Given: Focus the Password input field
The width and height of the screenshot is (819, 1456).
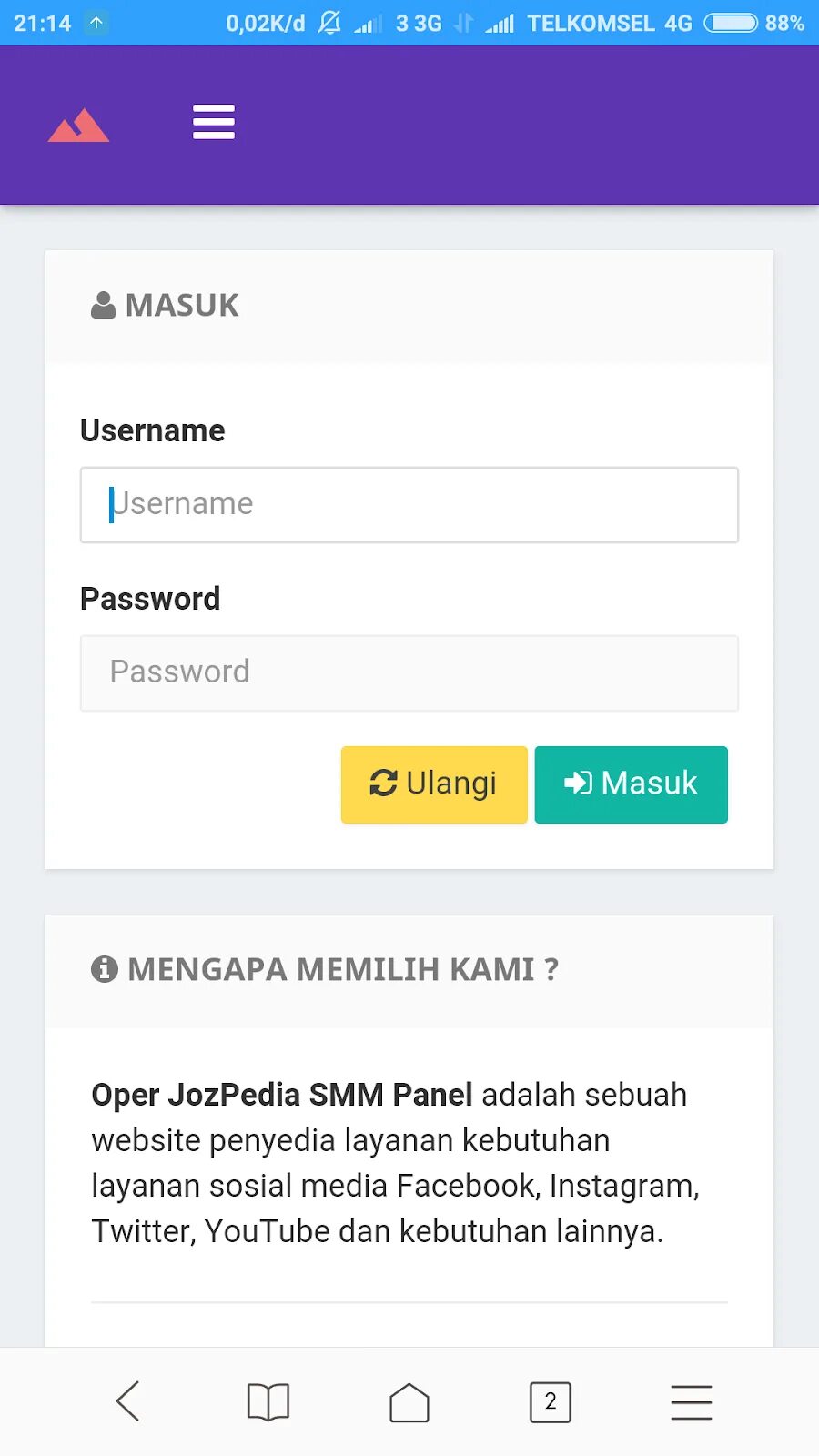Looking at the screenshot, I should point(409,673).
